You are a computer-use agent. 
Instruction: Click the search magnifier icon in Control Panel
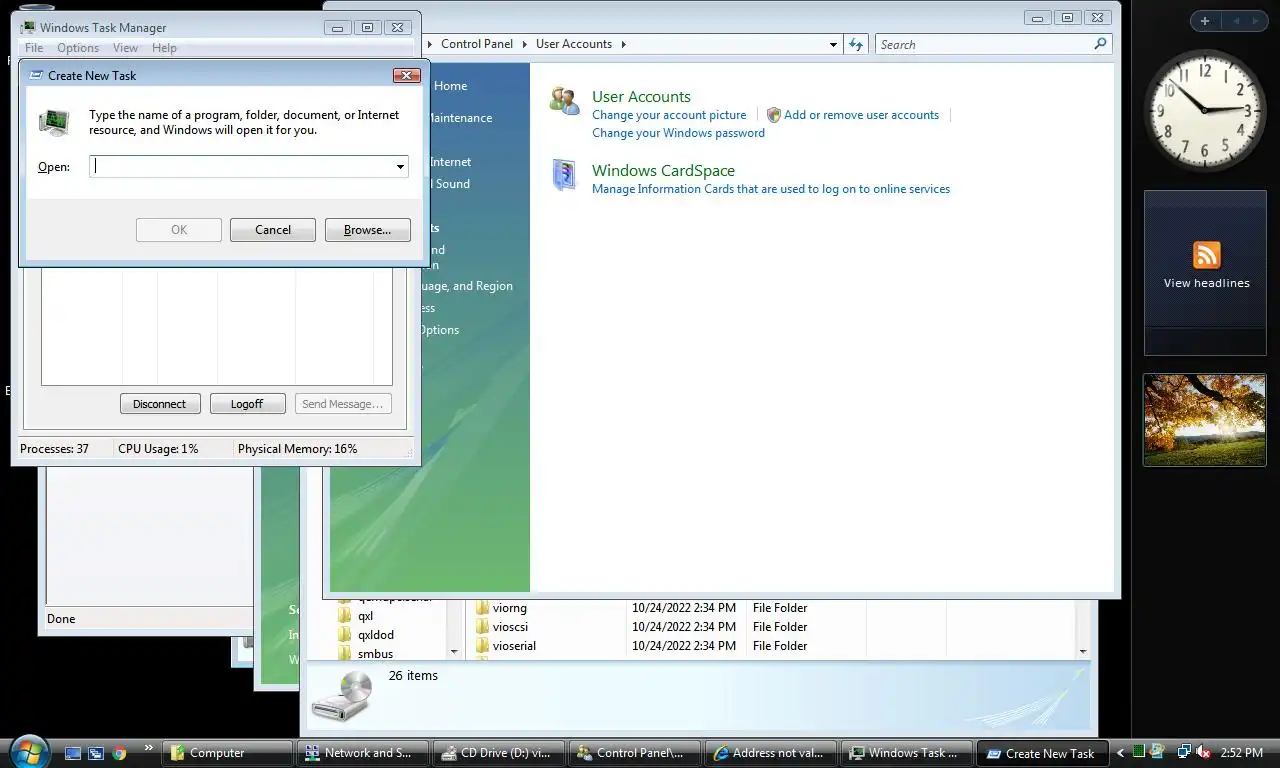click(x=1100, y=44)
